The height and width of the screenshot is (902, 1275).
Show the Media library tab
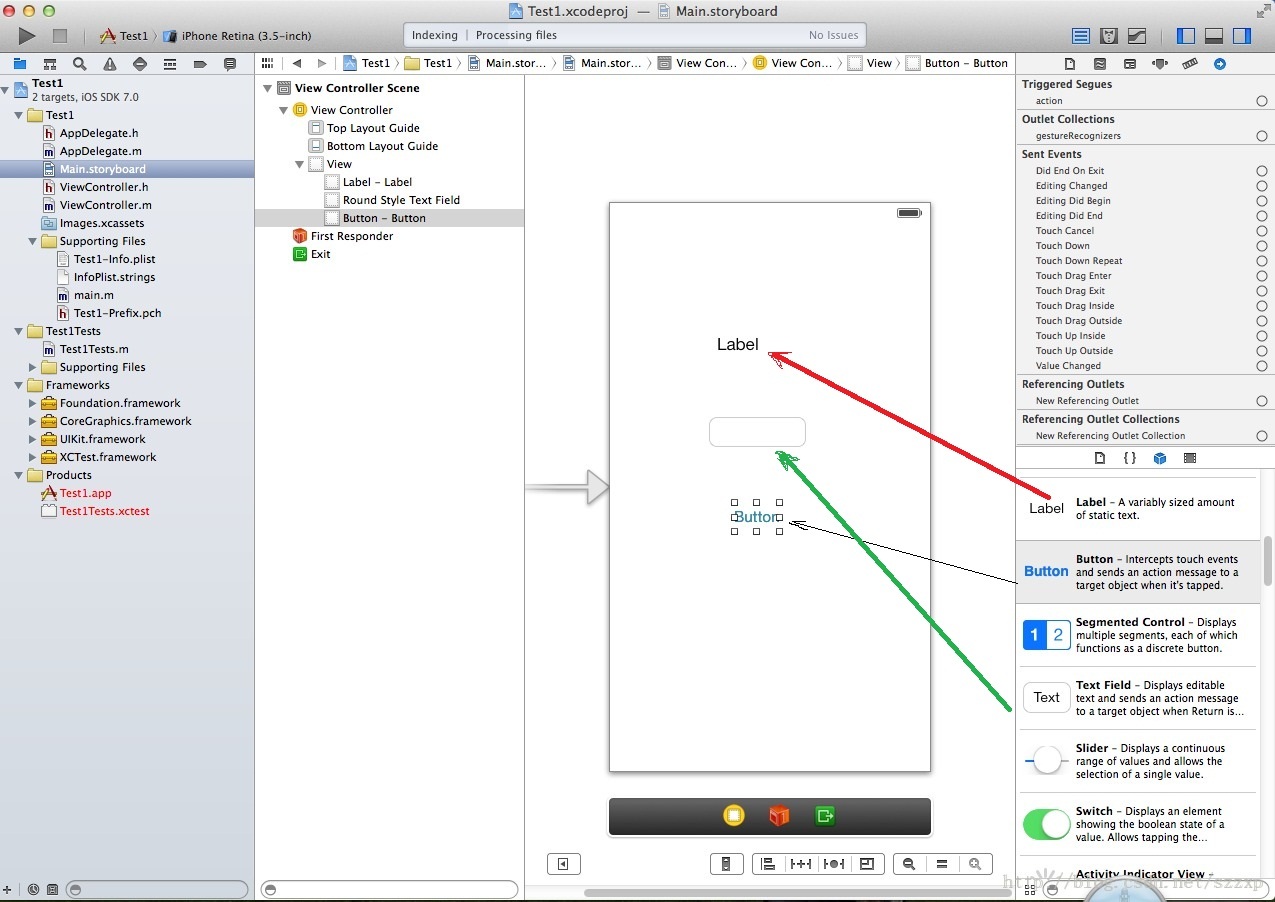1190,458
